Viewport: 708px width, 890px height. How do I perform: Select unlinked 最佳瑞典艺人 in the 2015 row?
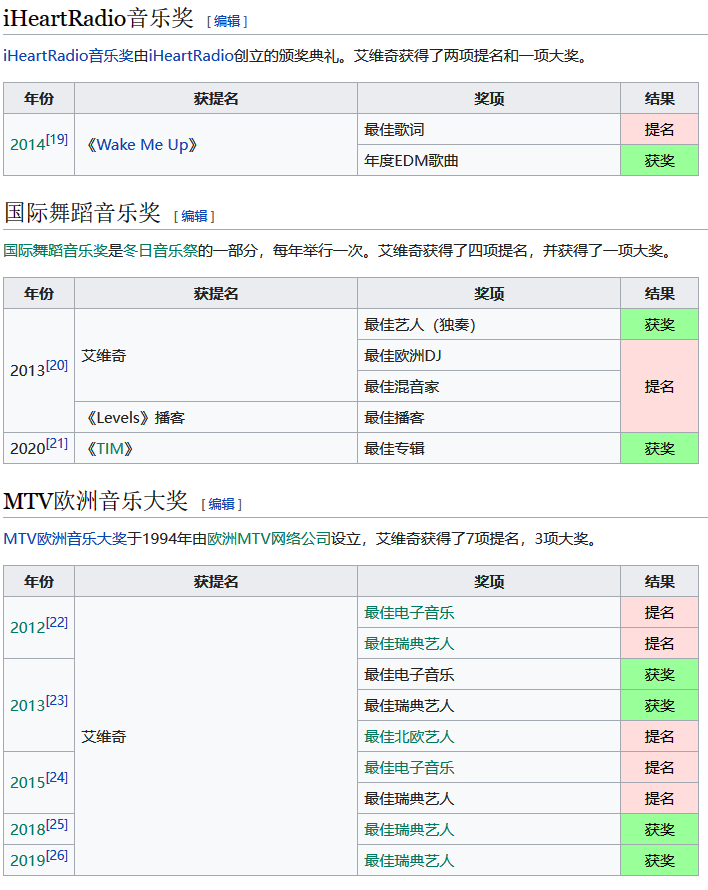click(x=409, y=799)
